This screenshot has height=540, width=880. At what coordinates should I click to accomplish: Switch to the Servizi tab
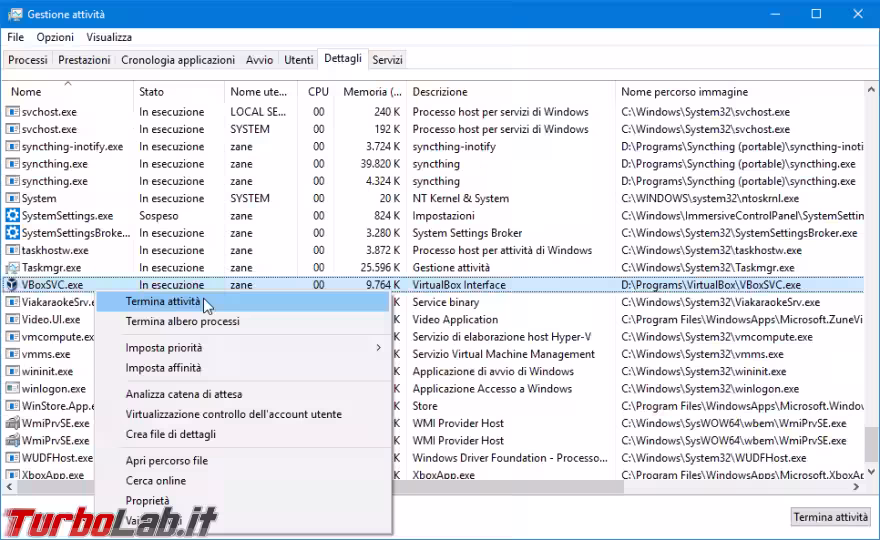click(x=387, y=60)
